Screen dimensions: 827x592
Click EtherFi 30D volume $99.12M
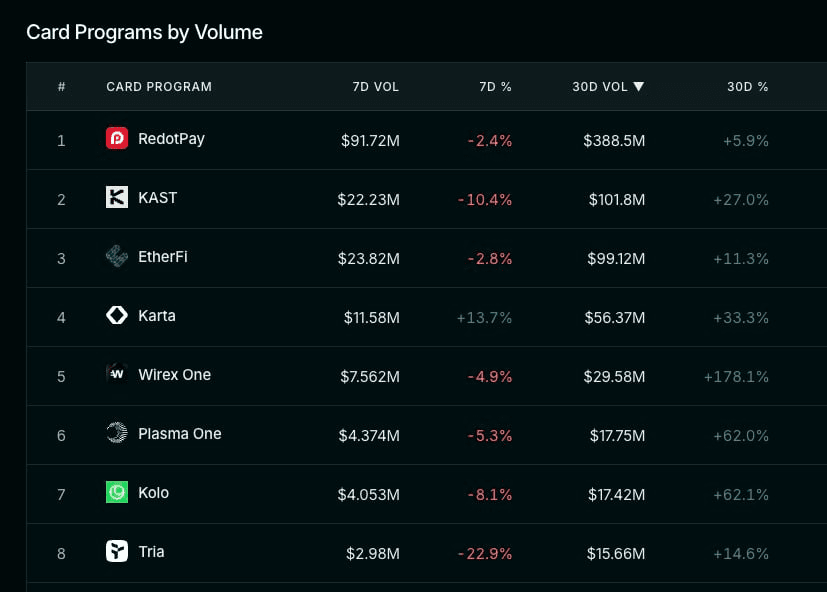click(617, 259)
